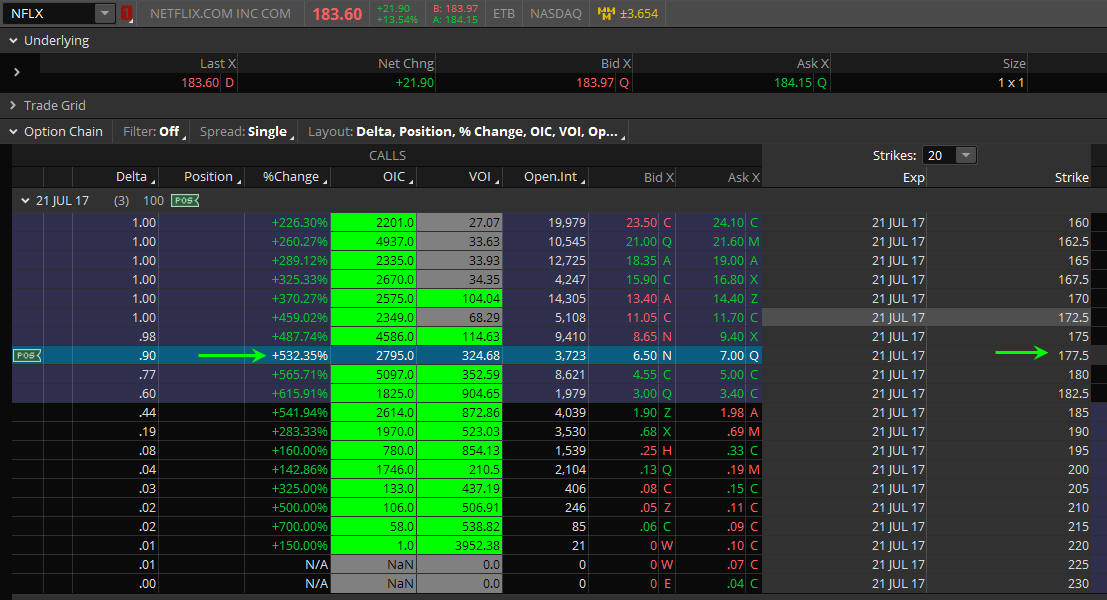Collapse the 21 JUL 17 expiration row
This screenshot has width=1107, height=600.
24,200
